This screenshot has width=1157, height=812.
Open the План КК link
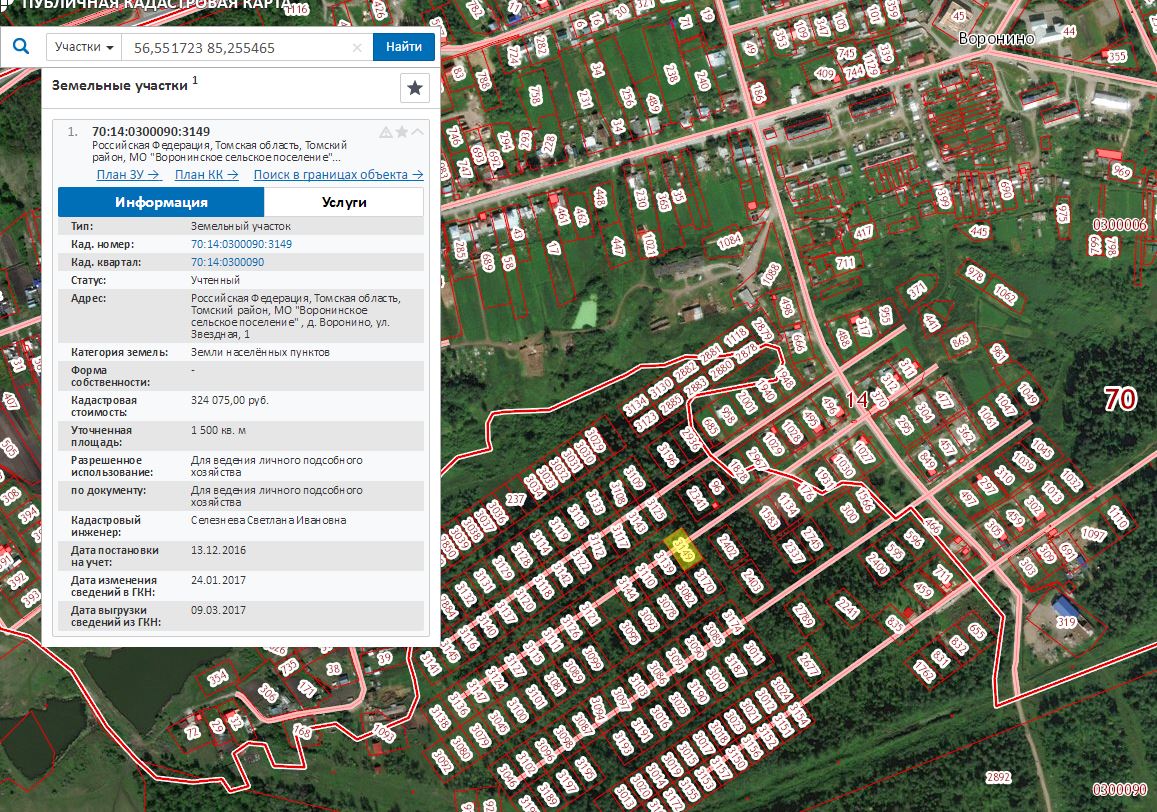pos(207,174)
